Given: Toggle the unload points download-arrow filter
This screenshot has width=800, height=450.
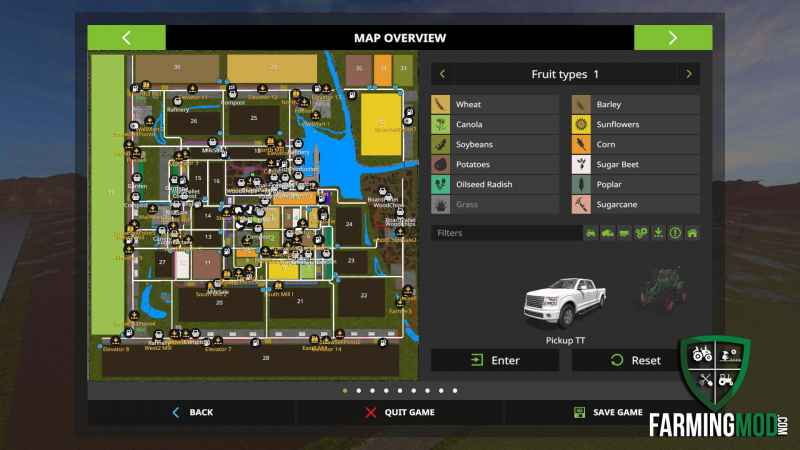Looking at the screenshot, I should coord(659,233).
